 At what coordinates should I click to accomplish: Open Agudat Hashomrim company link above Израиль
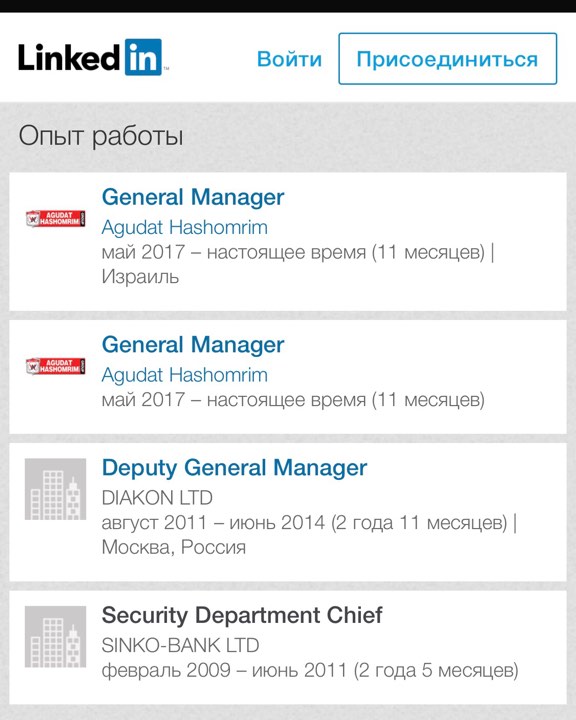(x=185, y=227)
